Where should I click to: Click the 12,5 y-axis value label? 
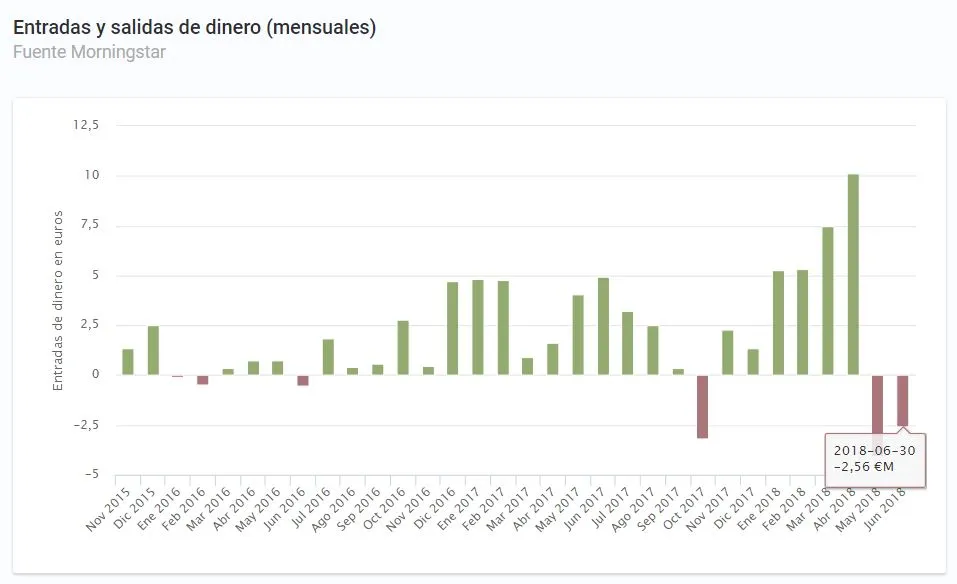(86, 125)
